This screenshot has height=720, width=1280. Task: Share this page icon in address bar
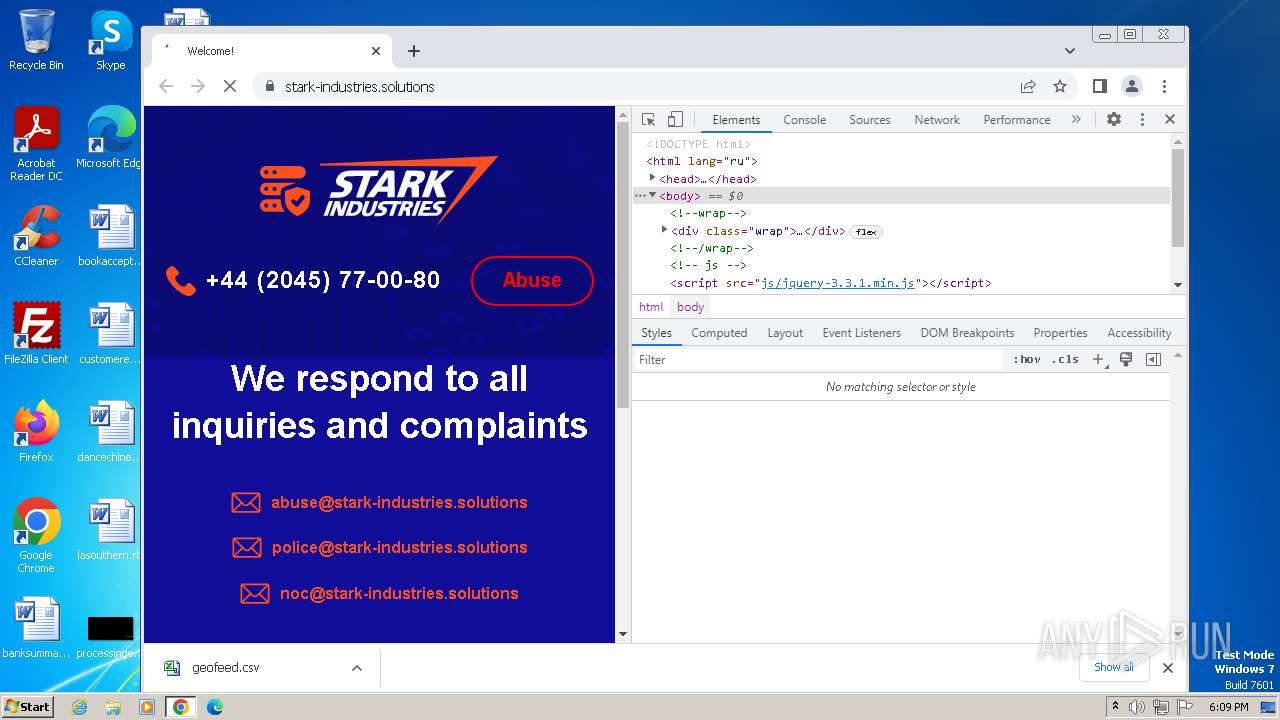coord(1028,87)
